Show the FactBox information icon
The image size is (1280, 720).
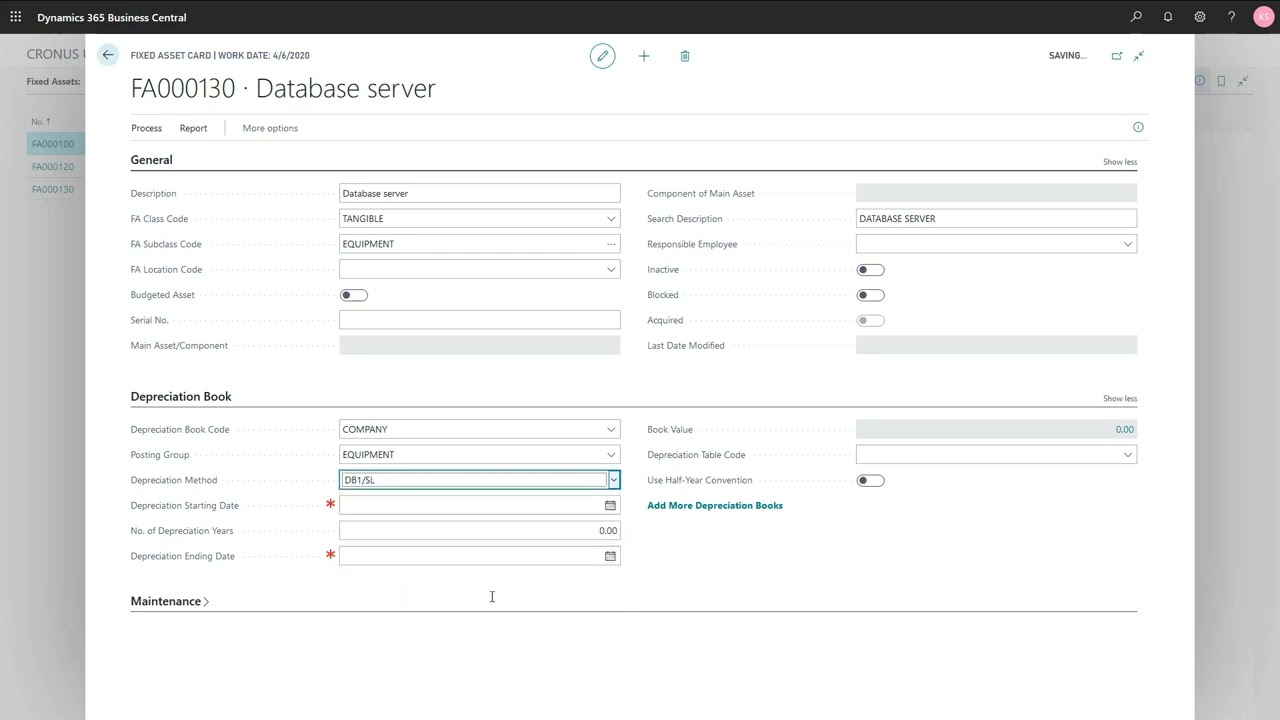1138,127
